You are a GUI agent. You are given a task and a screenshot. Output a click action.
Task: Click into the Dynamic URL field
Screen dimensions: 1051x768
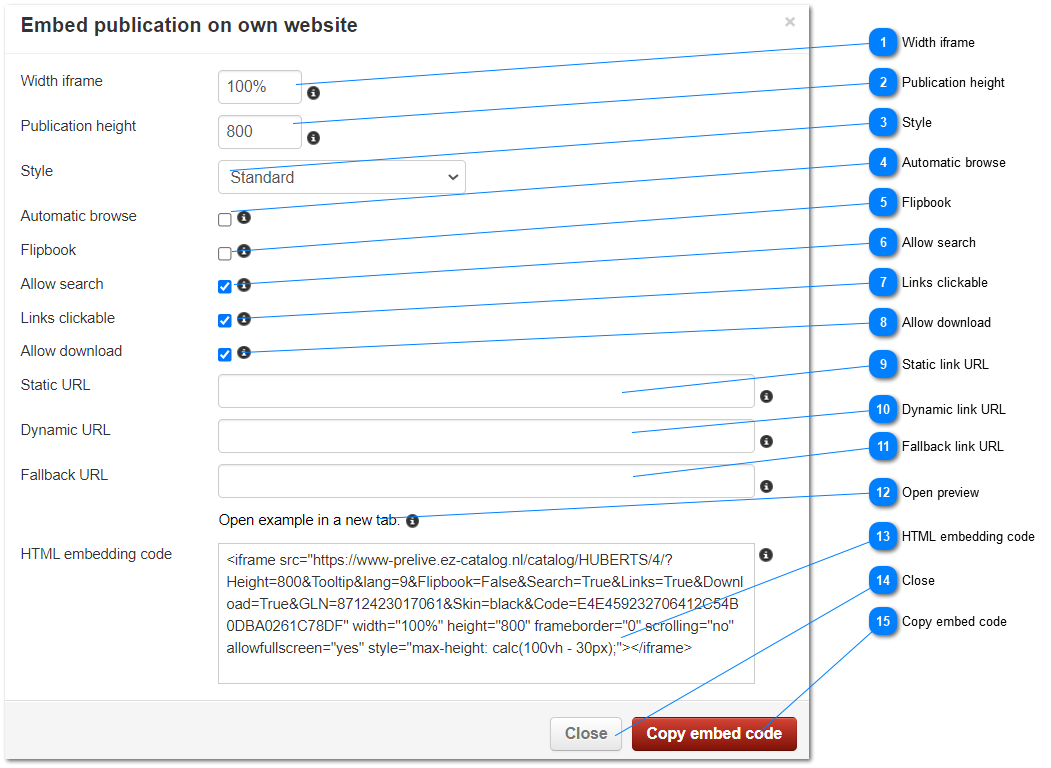[486, 436]
